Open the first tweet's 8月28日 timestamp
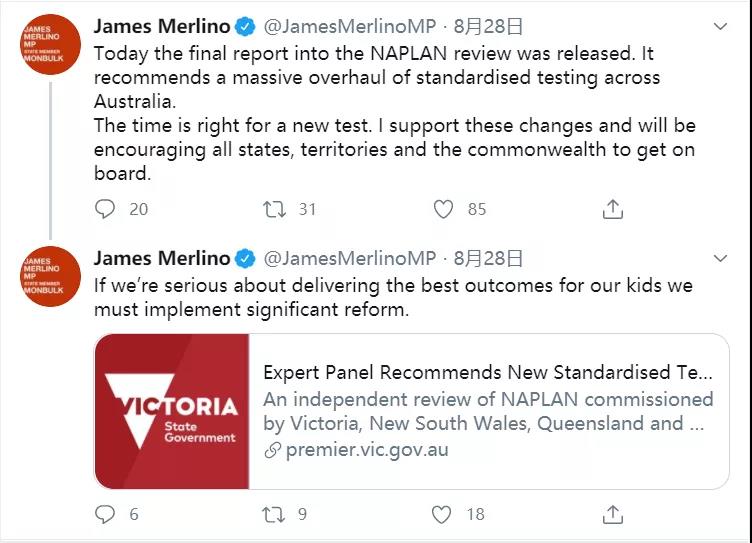 coord(488,26)
